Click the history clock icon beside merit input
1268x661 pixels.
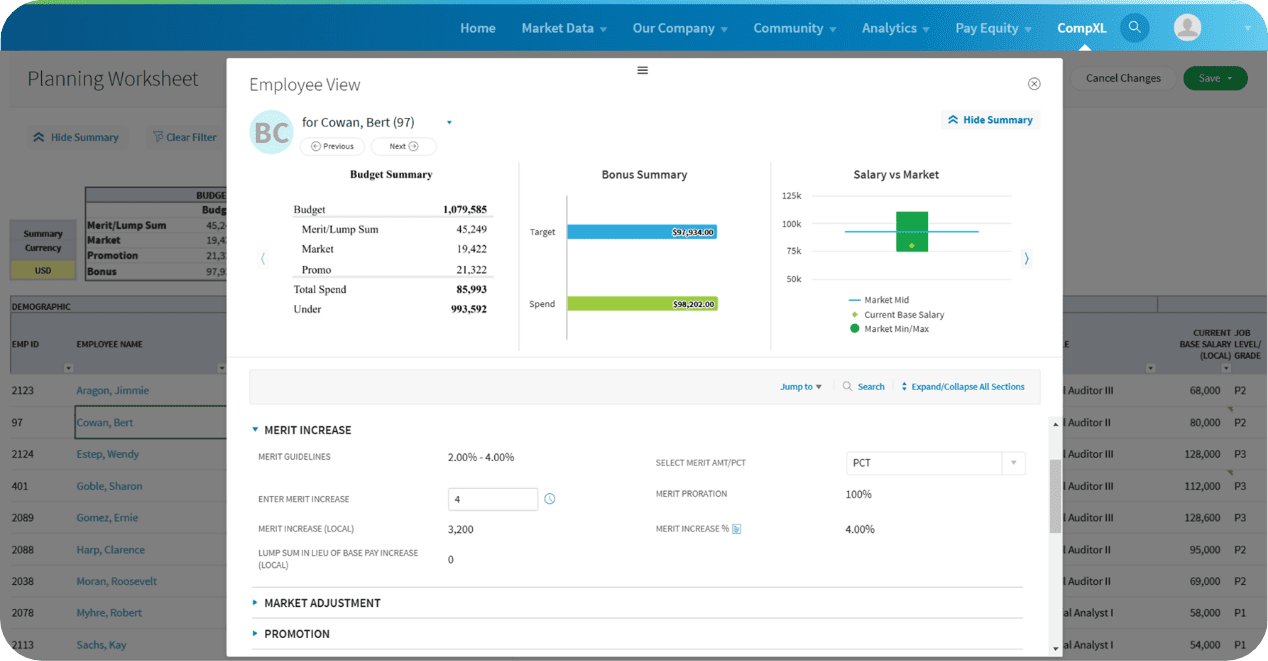pyautogui.click(x=549, y=499)
